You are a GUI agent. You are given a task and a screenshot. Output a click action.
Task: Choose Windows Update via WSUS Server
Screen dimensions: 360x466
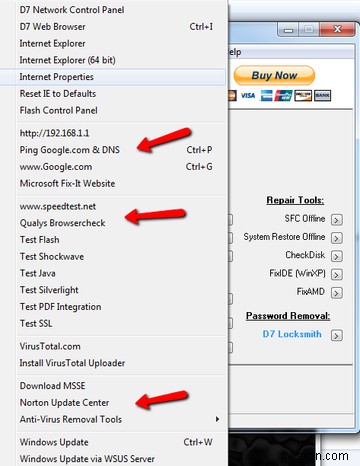point(113,459)
